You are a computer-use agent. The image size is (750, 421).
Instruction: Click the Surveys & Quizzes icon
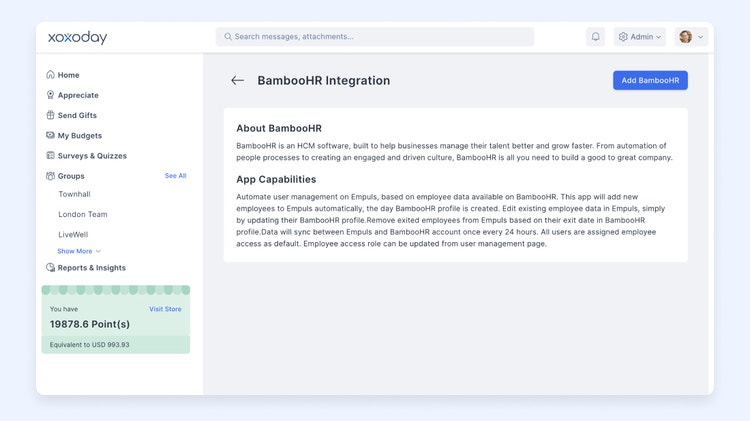point(50,155)
